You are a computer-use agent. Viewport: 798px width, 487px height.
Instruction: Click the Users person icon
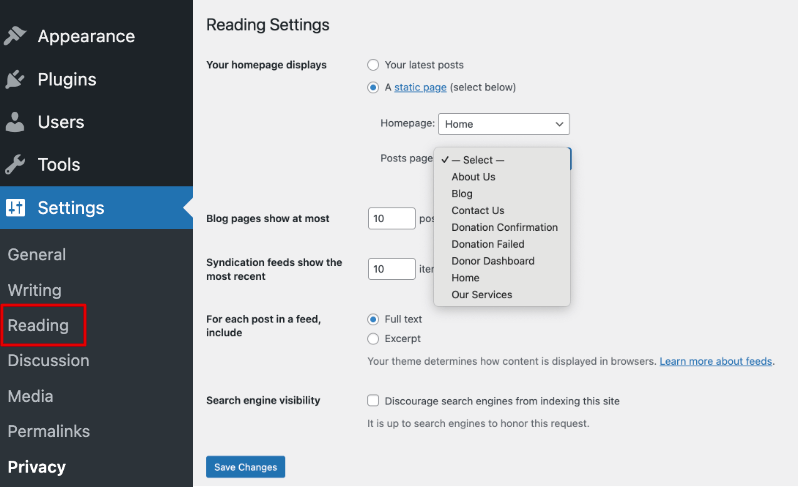(x=15, y=122)
